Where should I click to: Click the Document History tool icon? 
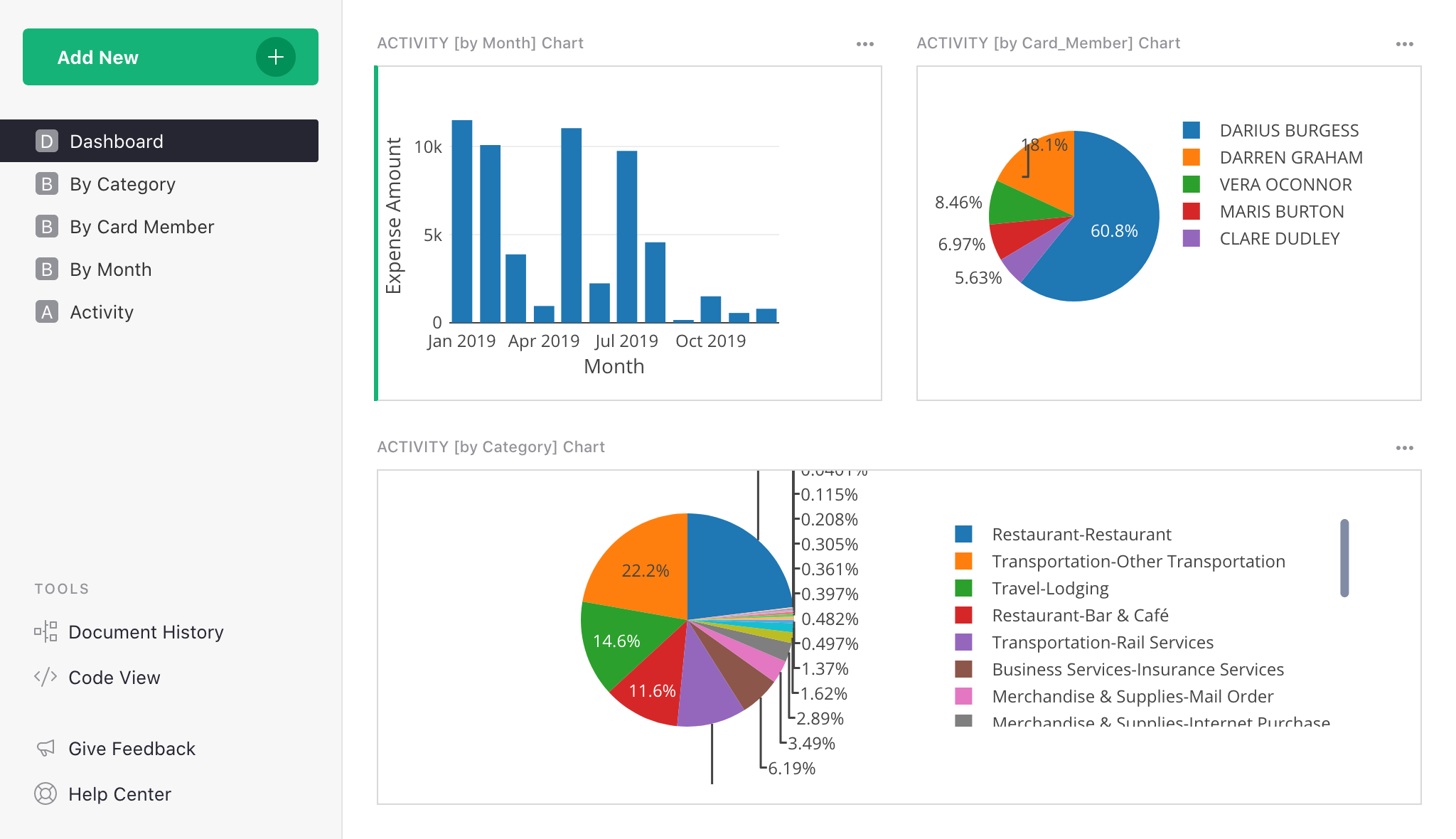point(46,632)
